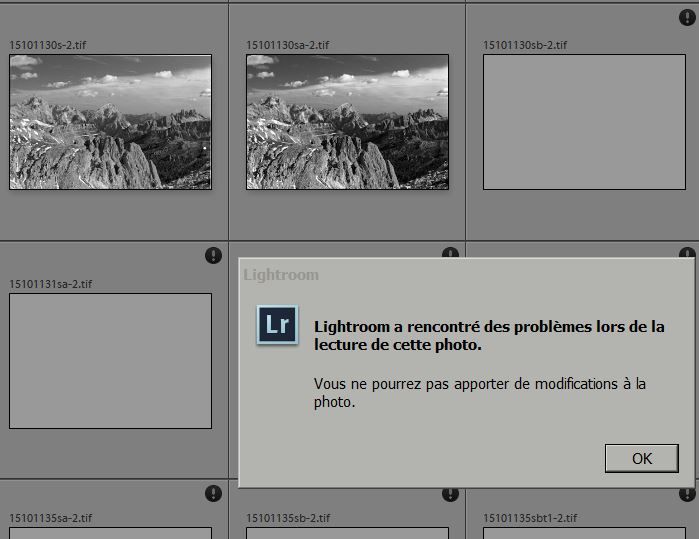Select the empty 15101130sb-2.tif thumbnail
The width and height of the screenshot is (699, 539).
pos(584,122)
